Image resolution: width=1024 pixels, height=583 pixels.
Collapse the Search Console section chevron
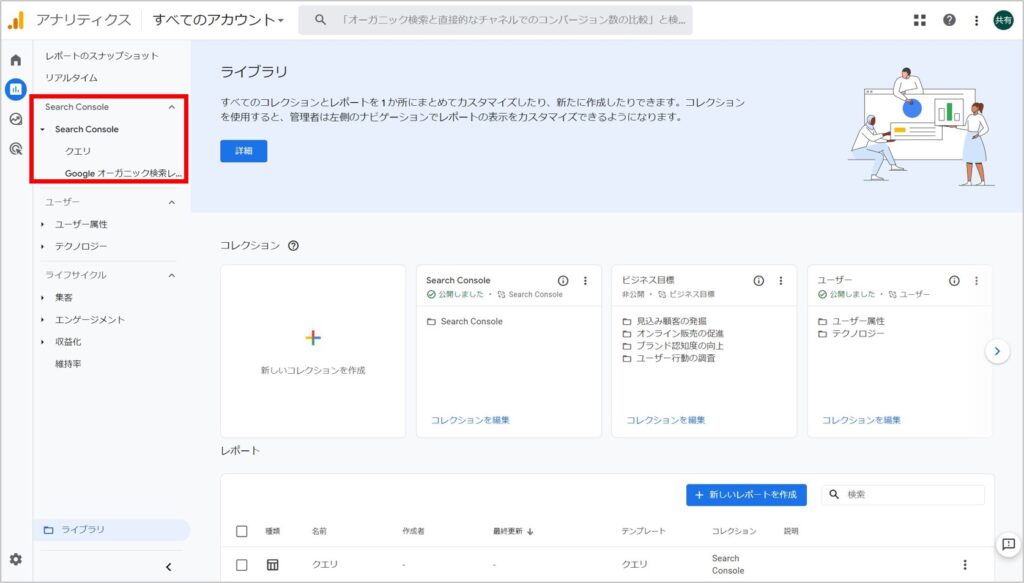coord(172,107)
